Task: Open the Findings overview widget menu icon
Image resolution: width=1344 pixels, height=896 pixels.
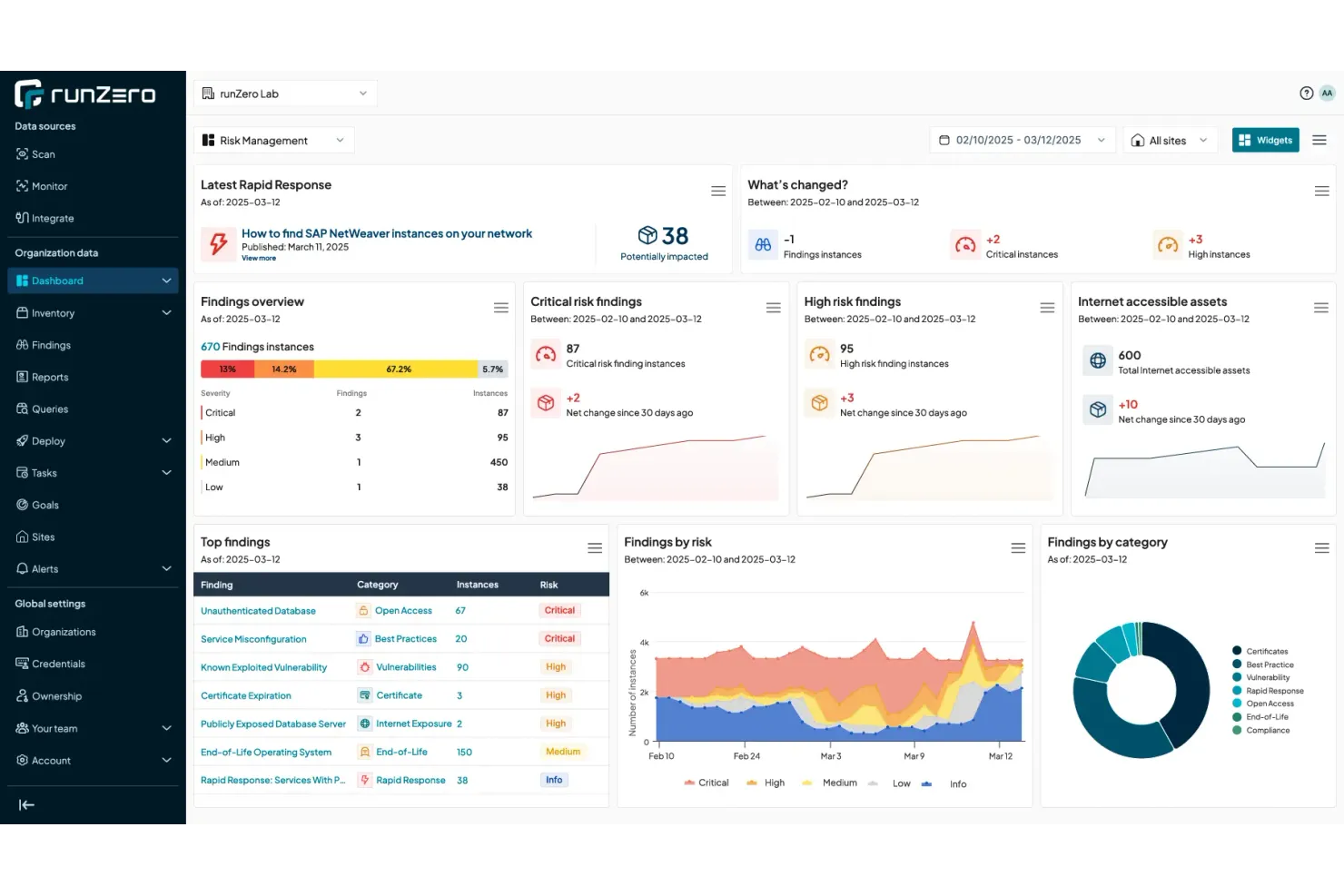Action: 500,308
